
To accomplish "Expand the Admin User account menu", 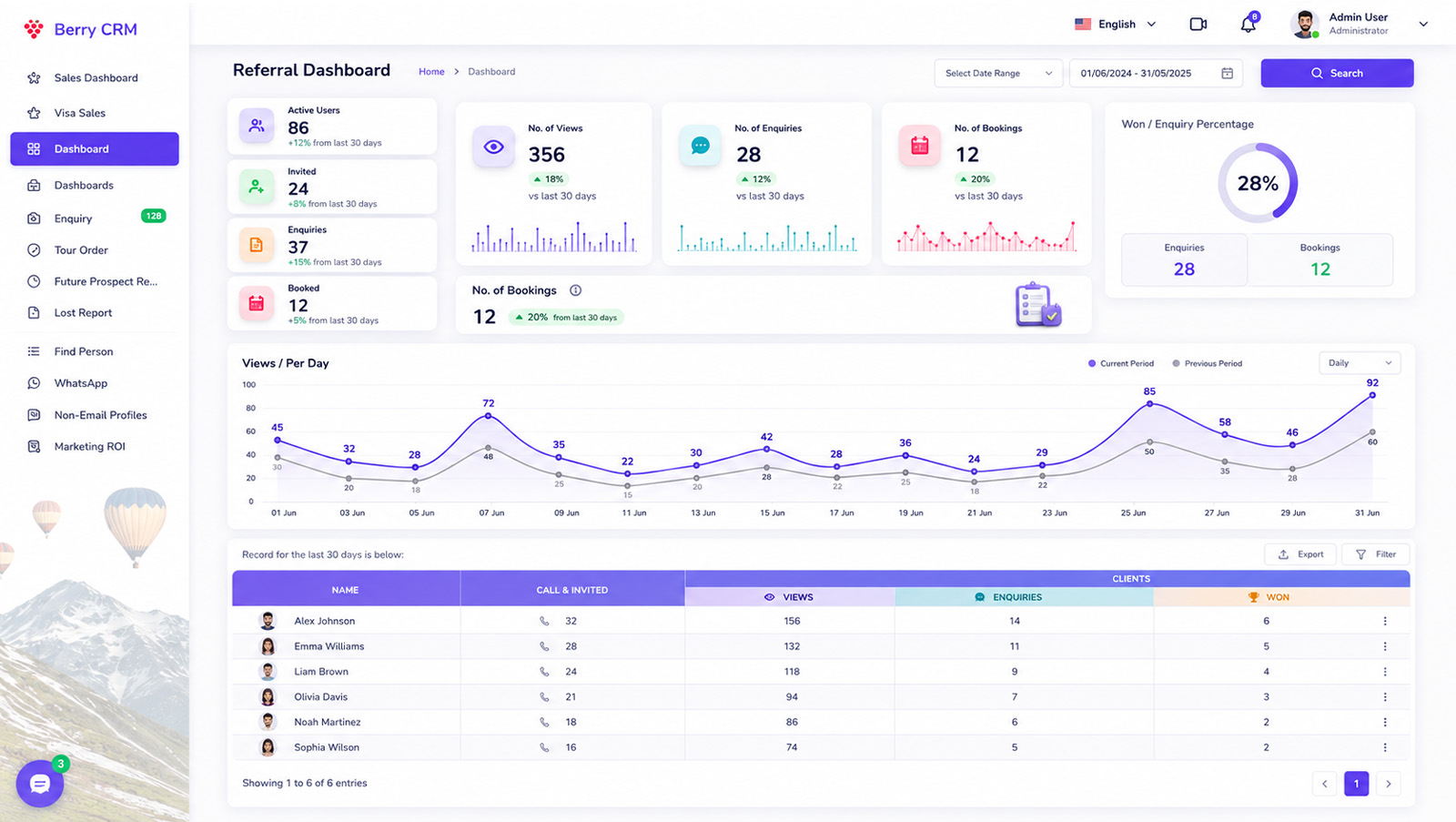I will [1423, 25].
